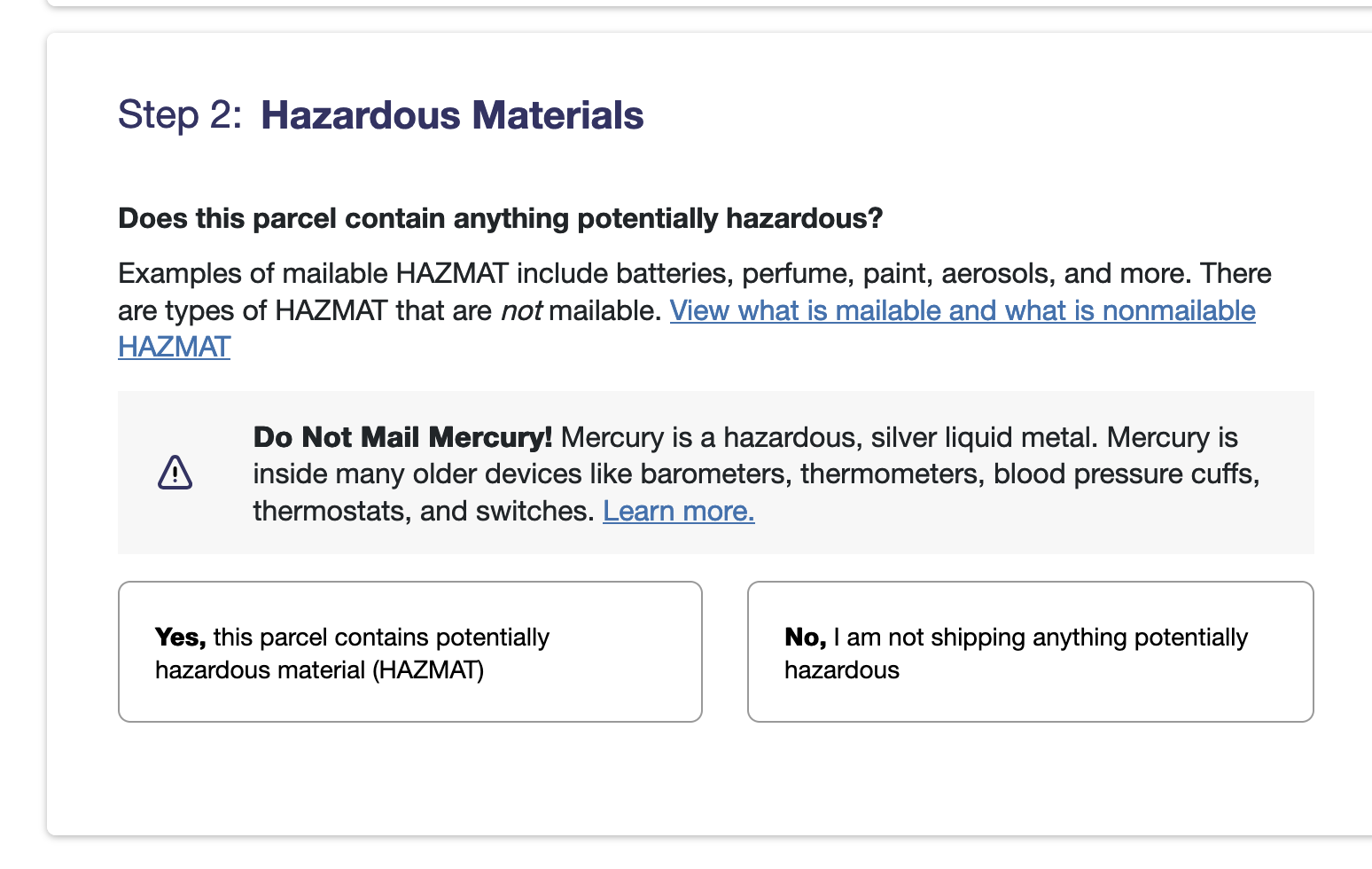Click the thermostats, and switches text

click(424, 511)
